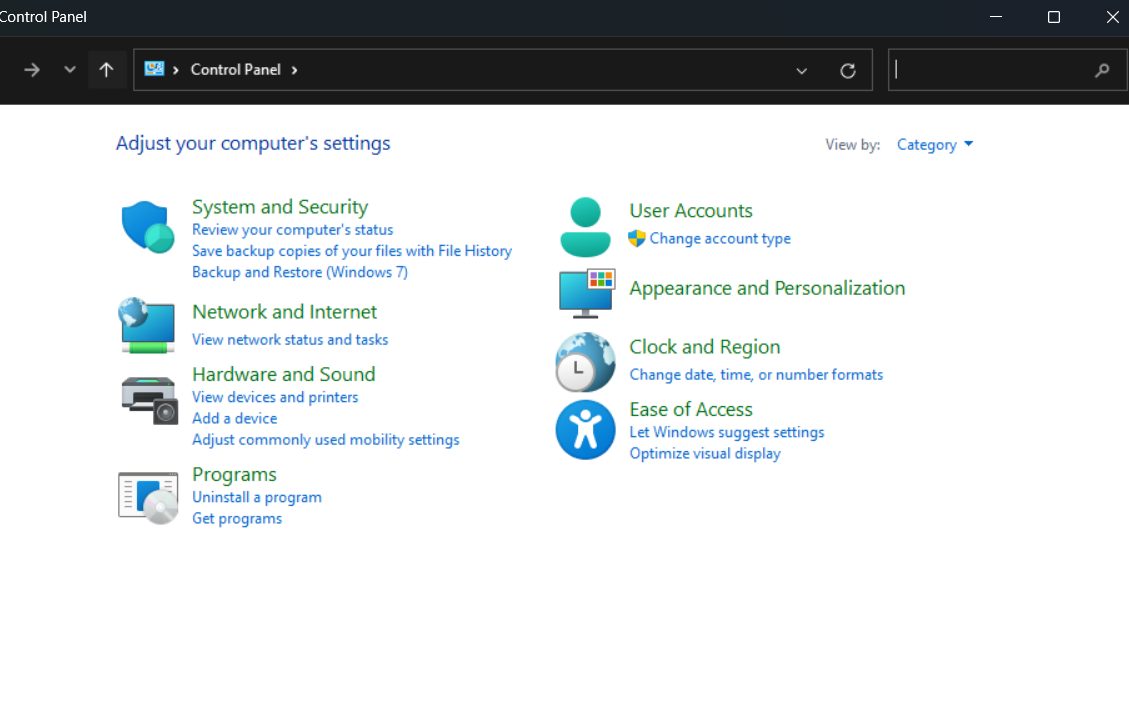Click View devices and printers
Viewport: 1129px width, 703px height.
click(275, 397)
